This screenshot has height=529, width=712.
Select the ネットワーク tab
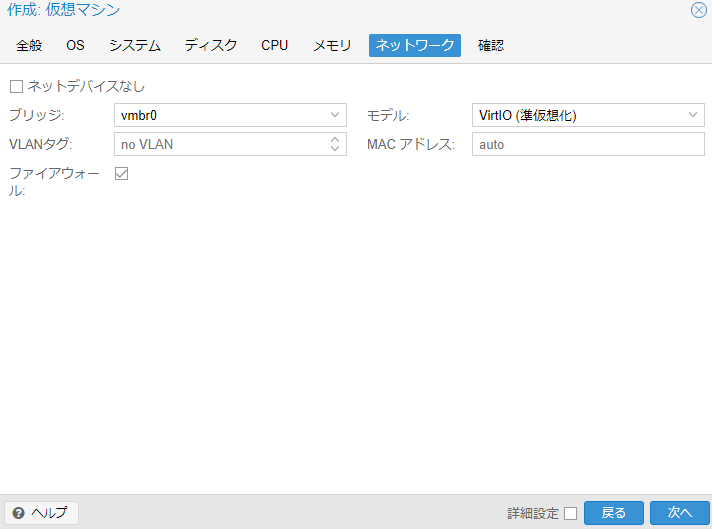[x=415, y=45]
